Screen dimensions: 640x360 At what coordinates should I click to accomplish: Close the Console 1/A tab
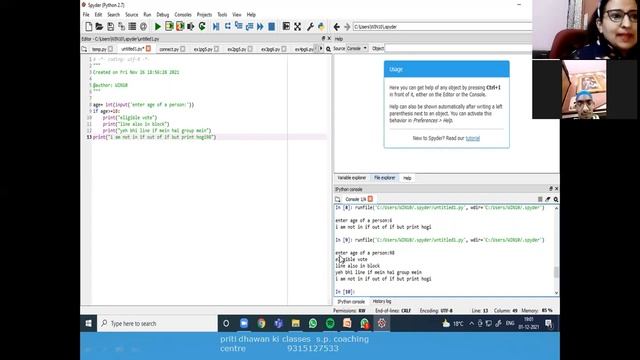coord(370,199)
